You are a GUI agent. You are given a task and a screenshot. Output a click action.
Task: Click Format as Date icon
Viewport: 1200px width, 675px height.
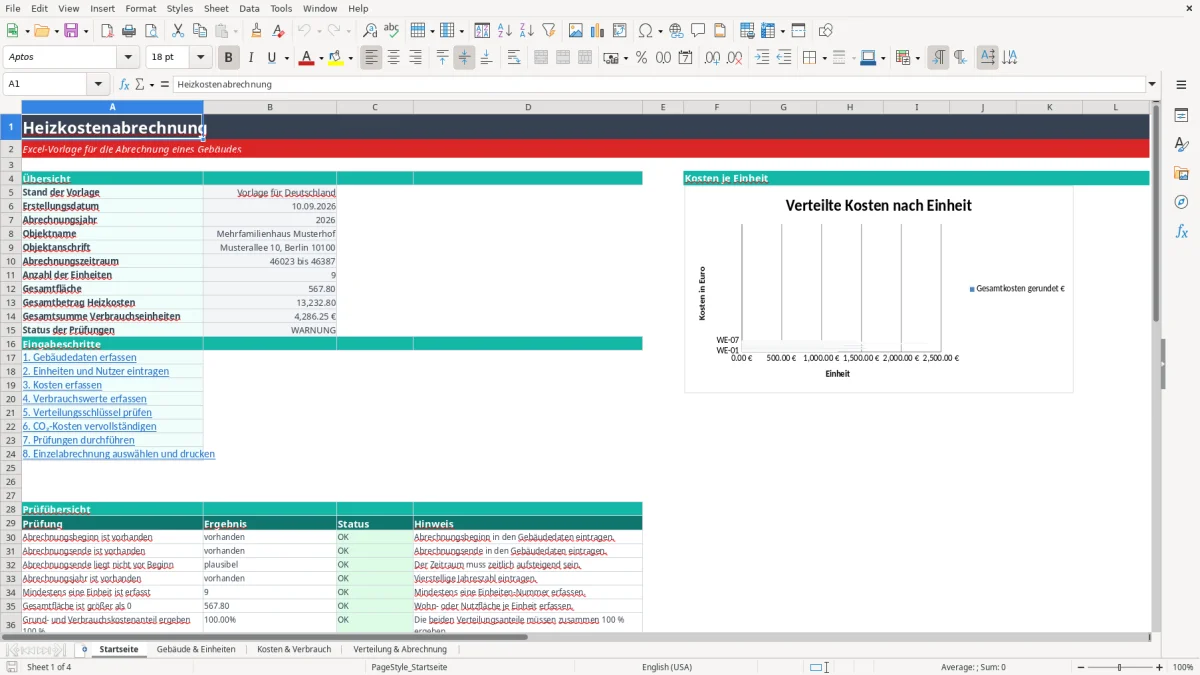click(x=685, y=58)
